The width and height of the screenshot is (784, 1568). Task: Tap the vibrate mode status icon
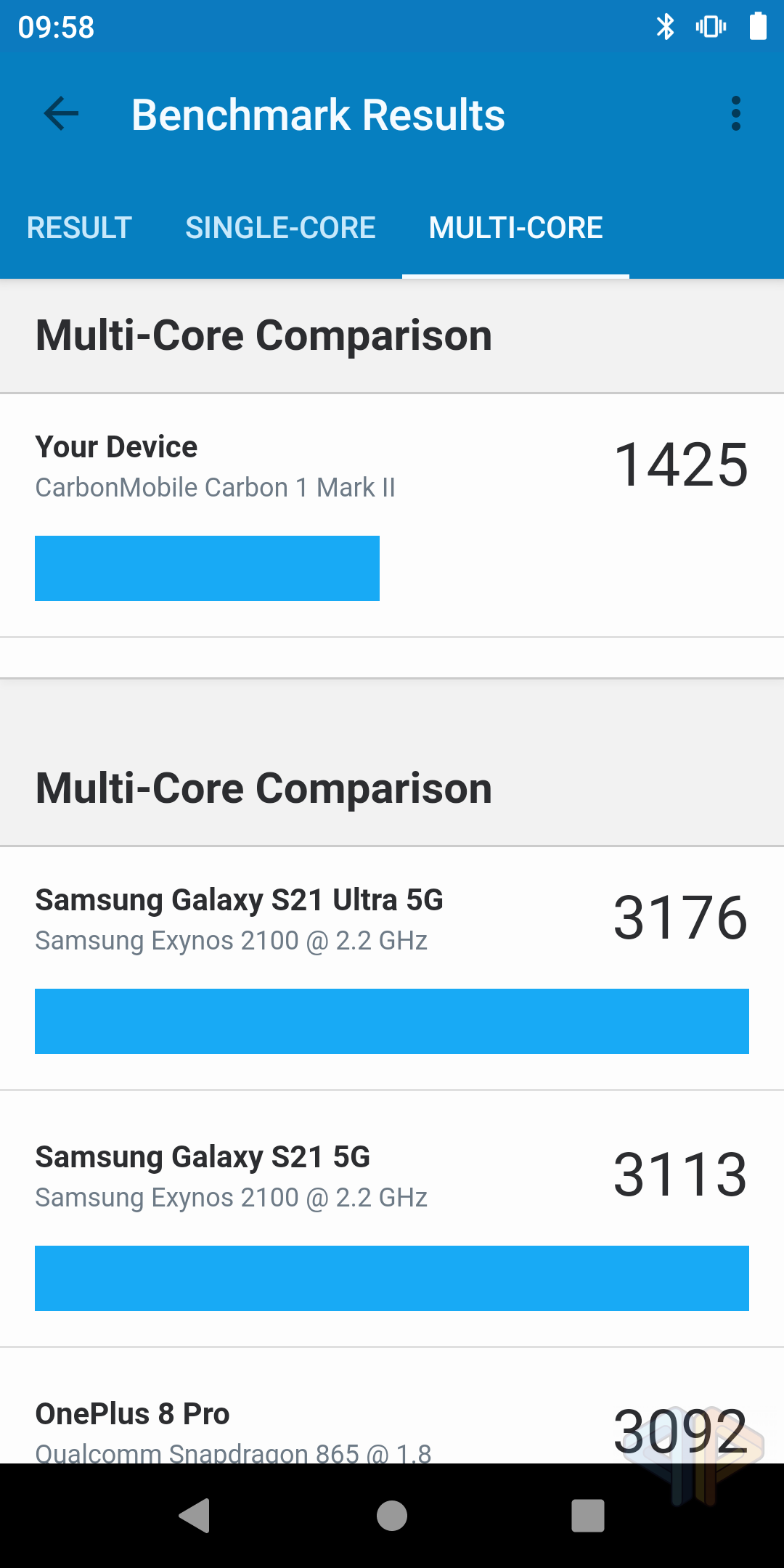point(711,27)
